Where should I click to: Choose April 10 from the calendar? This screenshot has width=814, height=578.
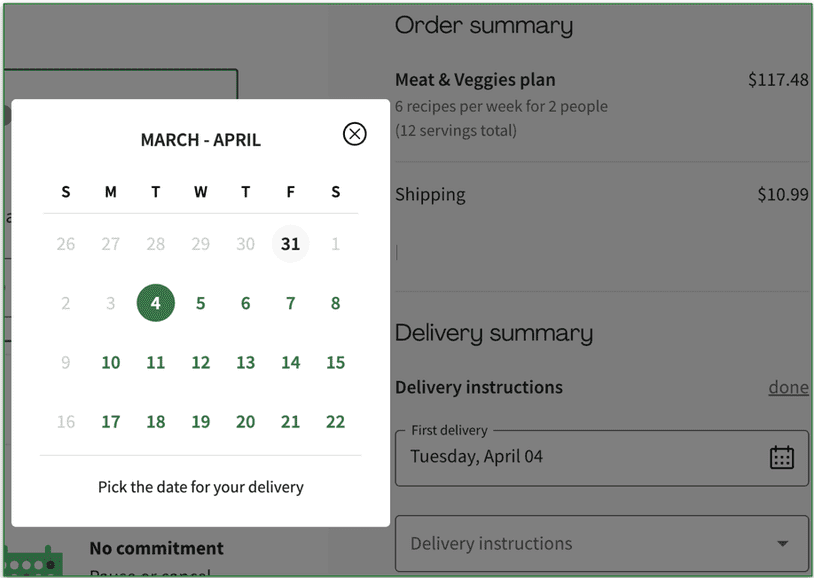(110, 362)
